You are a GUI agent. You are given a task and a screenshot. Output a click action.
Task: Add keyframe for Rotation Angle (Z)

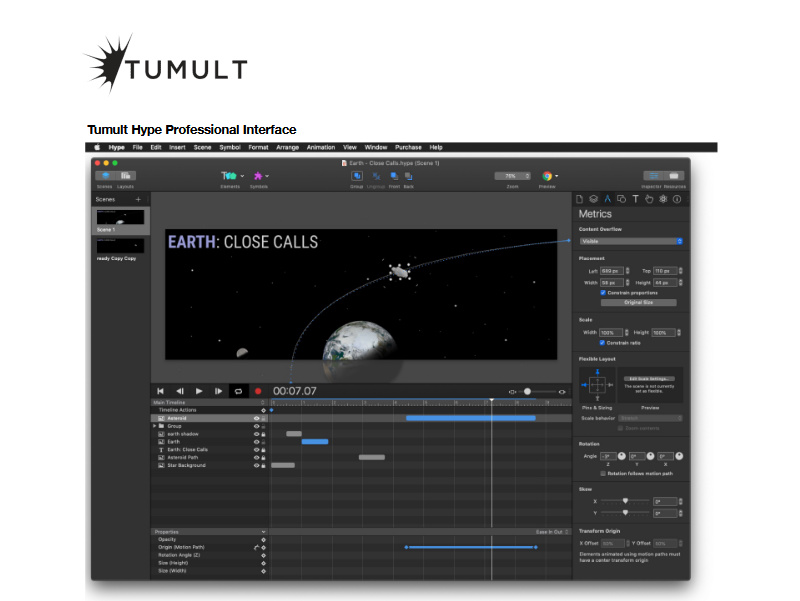point(264,555)
